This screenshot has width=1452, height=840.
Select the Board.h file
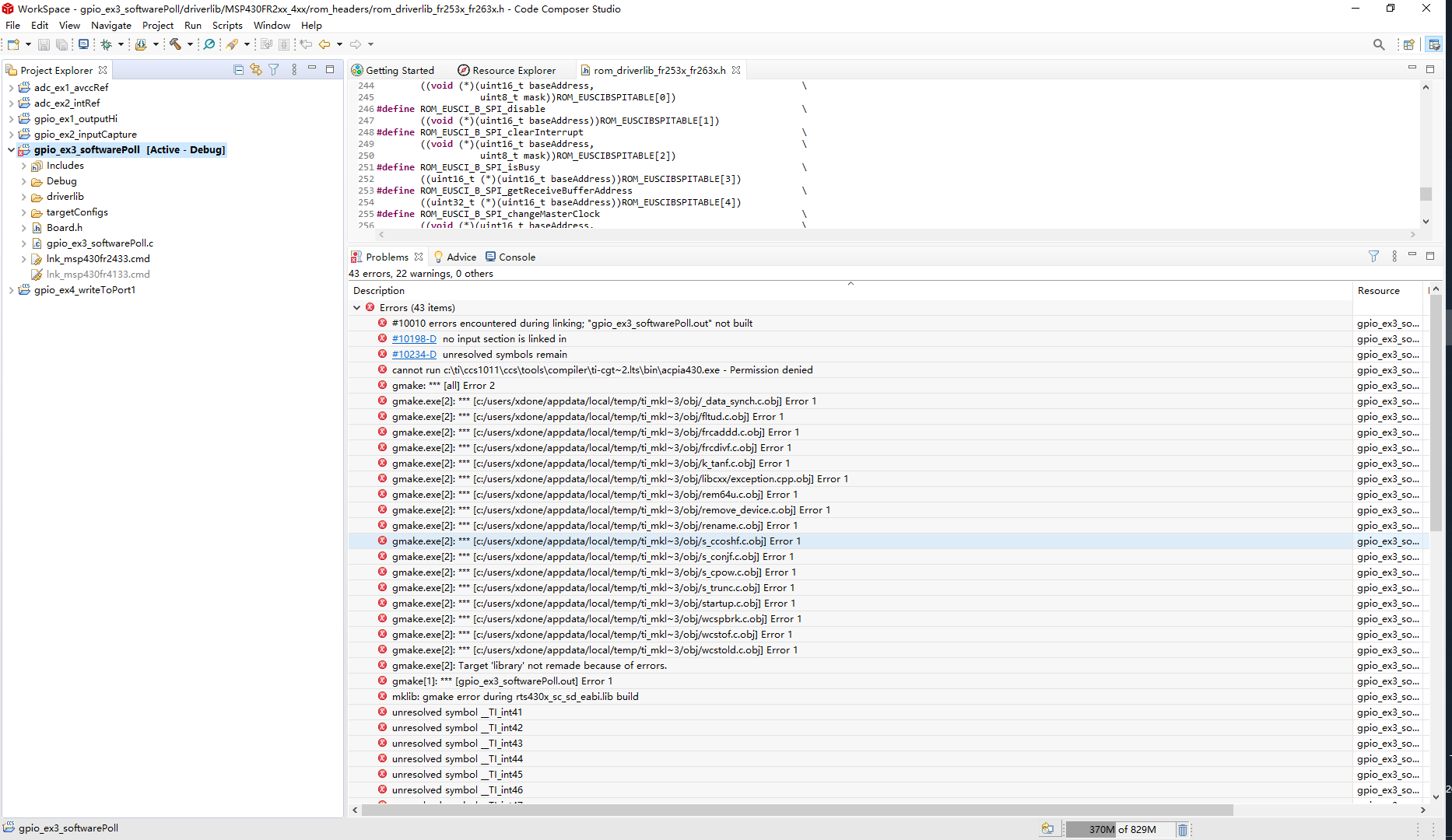[x=65, y=228]
